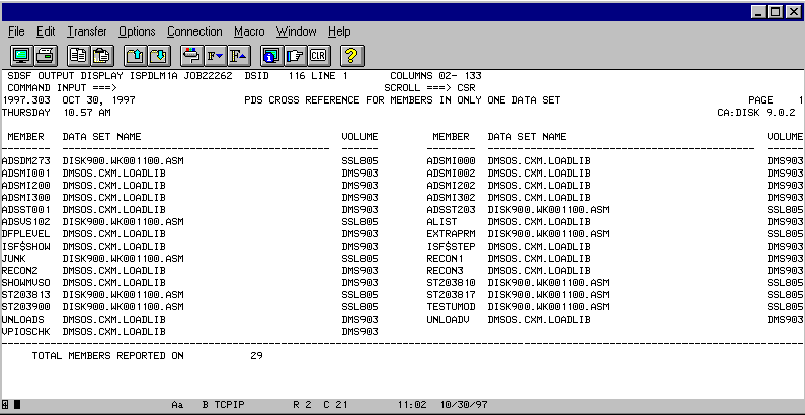
Task: Decrease font size with F-down icon
Action: click(215, 55)
